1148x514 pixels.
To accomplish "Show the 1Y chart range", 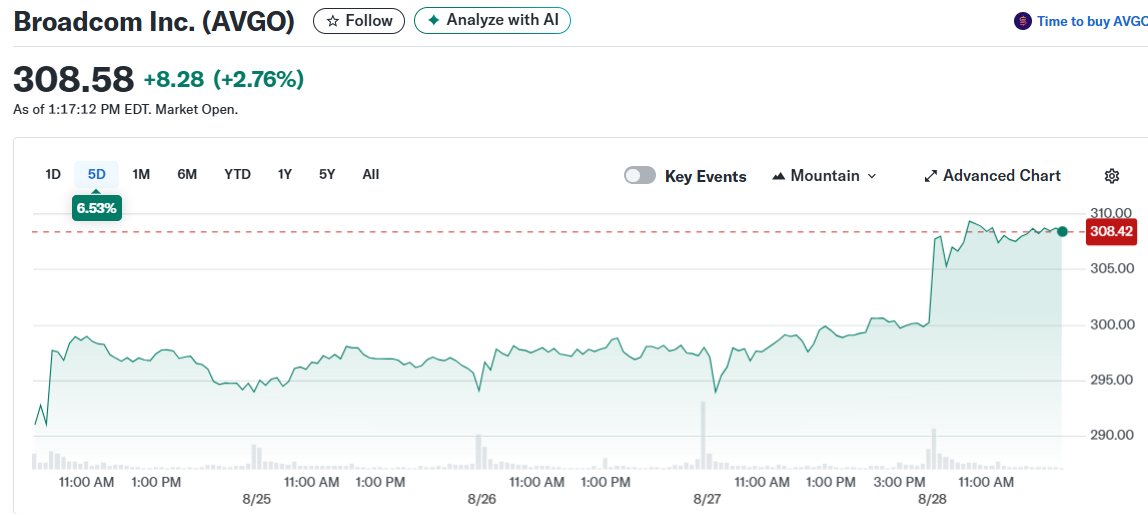I will 285,174.
